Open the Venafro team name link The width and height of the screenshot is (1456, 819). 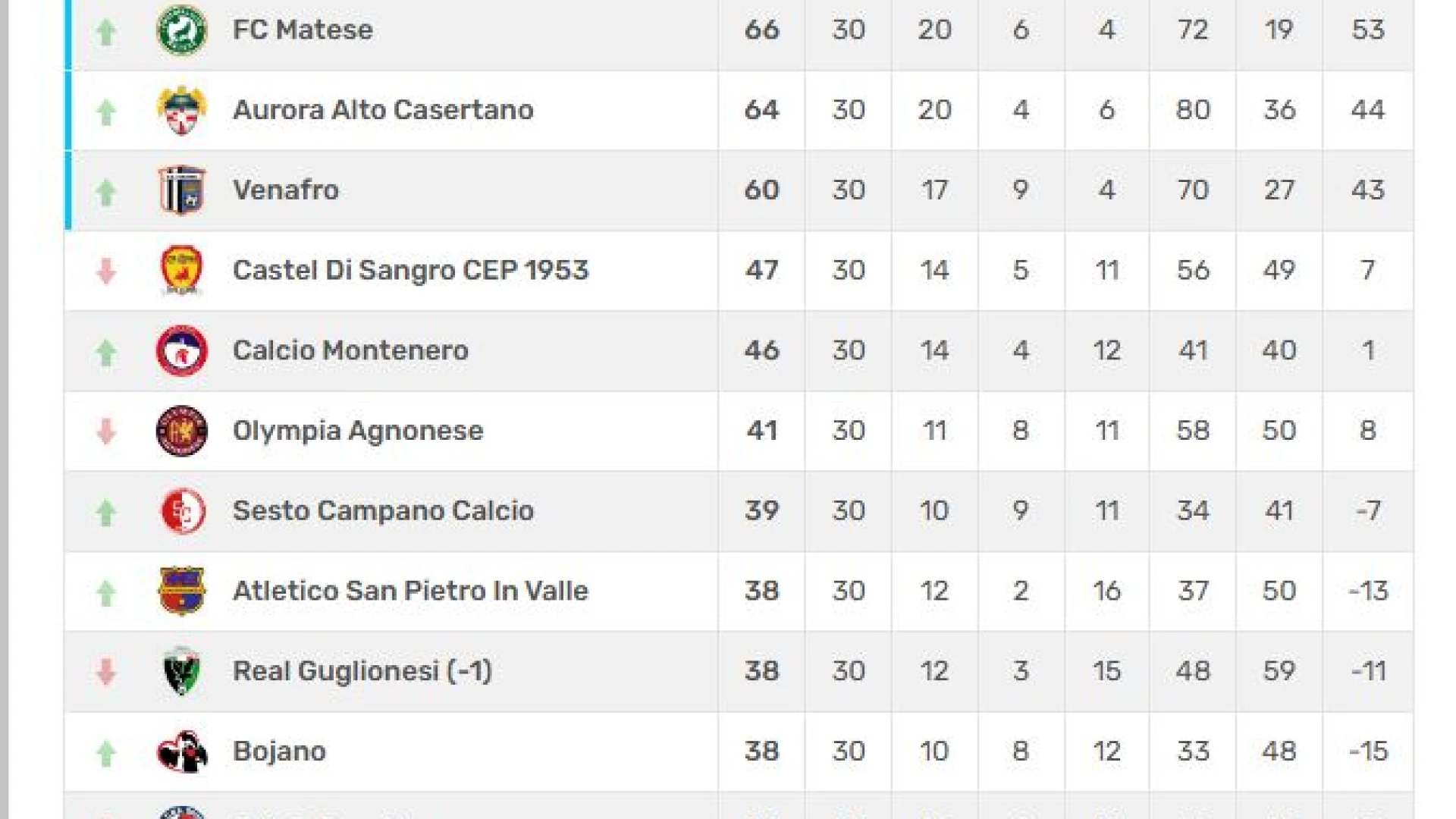point(286,190)
